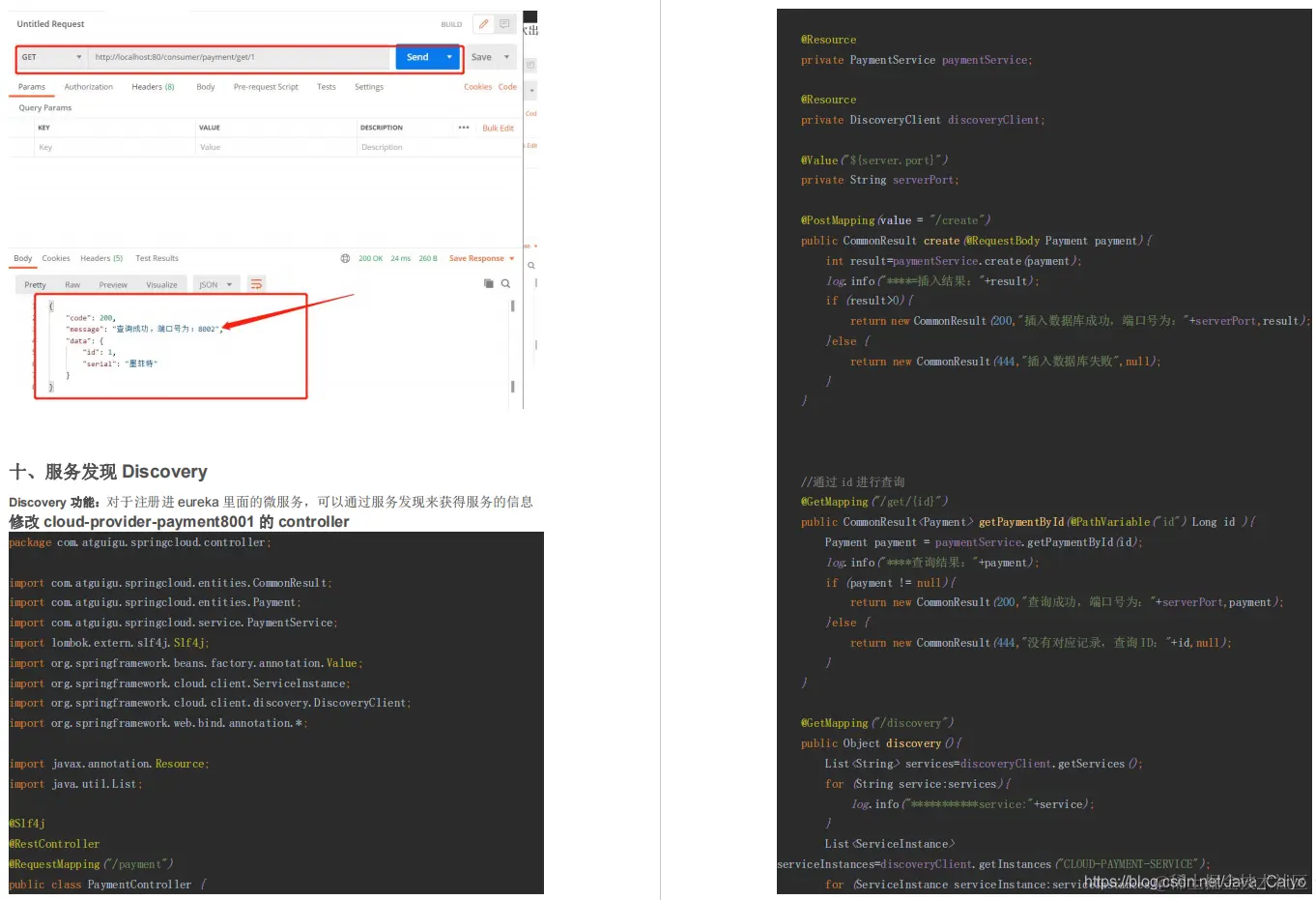Click the 修改 cloud-provider-payment8001 的 controller line
This screenshot has height=900, width=1316.
coord(179,522)
